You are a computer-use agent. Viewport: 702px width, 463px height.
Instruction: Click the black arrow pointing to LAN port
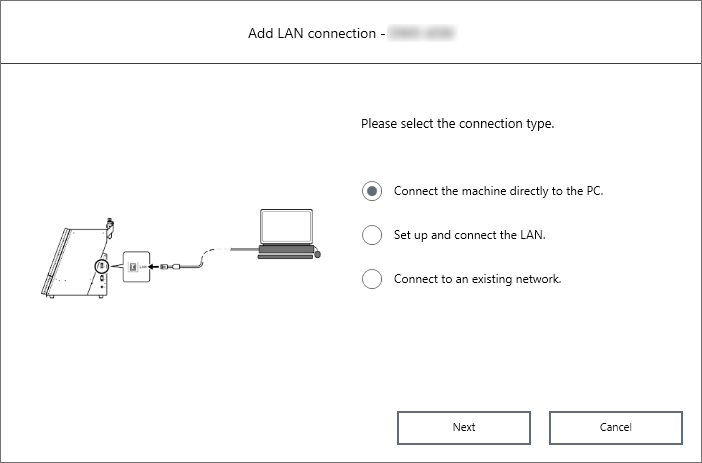coord(154,267)
